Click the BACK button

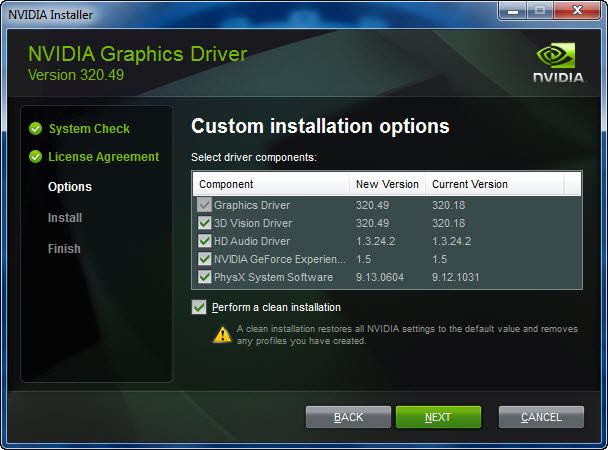pos(348,417)
